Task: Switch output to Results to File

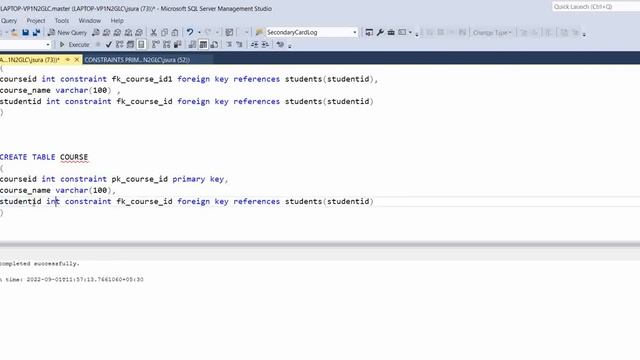Action: [x=214, y=44]
